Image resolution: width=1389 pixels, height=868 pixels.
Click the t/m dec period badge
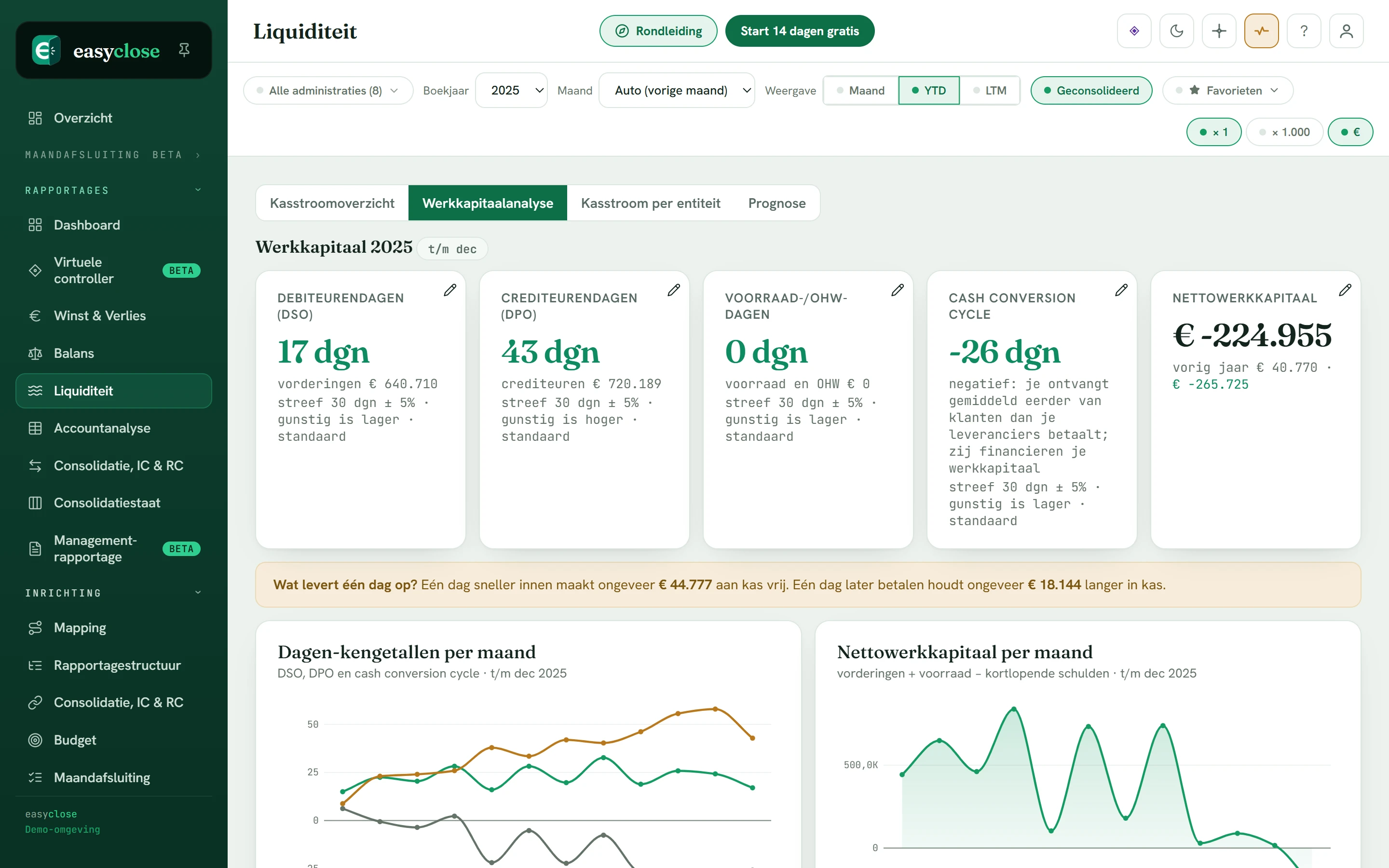452,249
